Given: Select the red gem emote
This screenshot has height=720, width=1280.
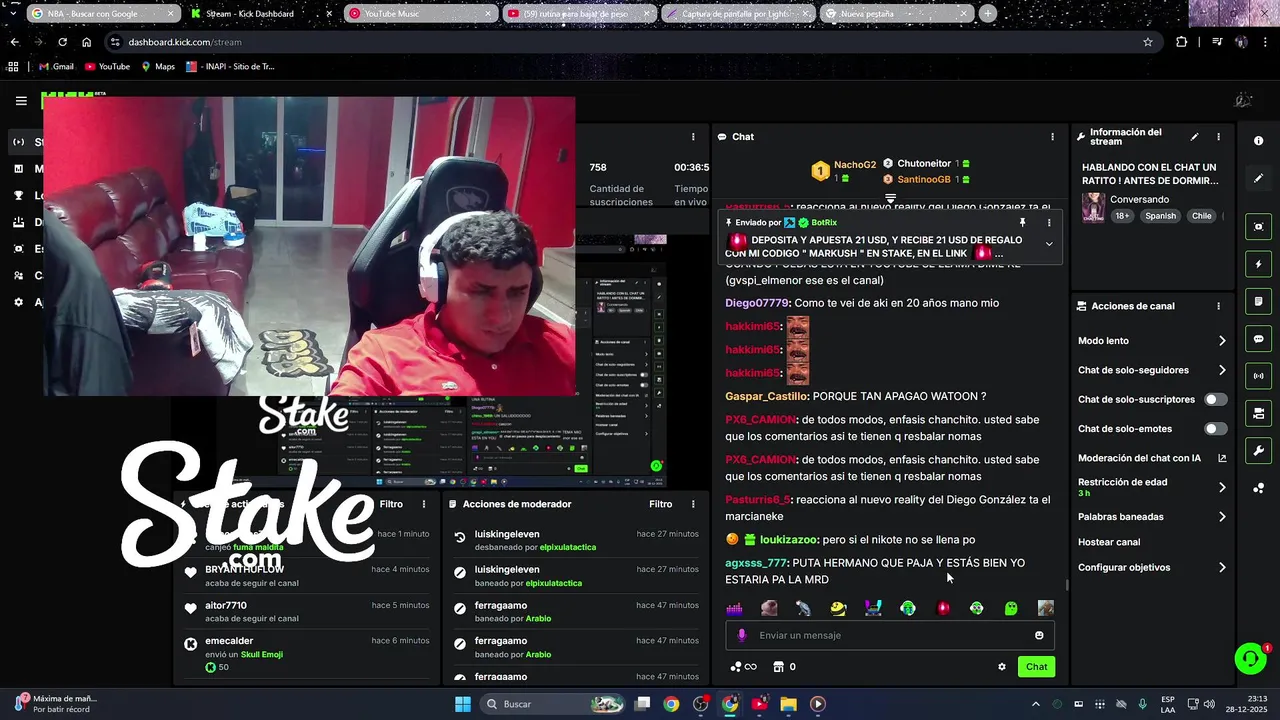Looking at the screenshot, I should (x=942, y=608).
